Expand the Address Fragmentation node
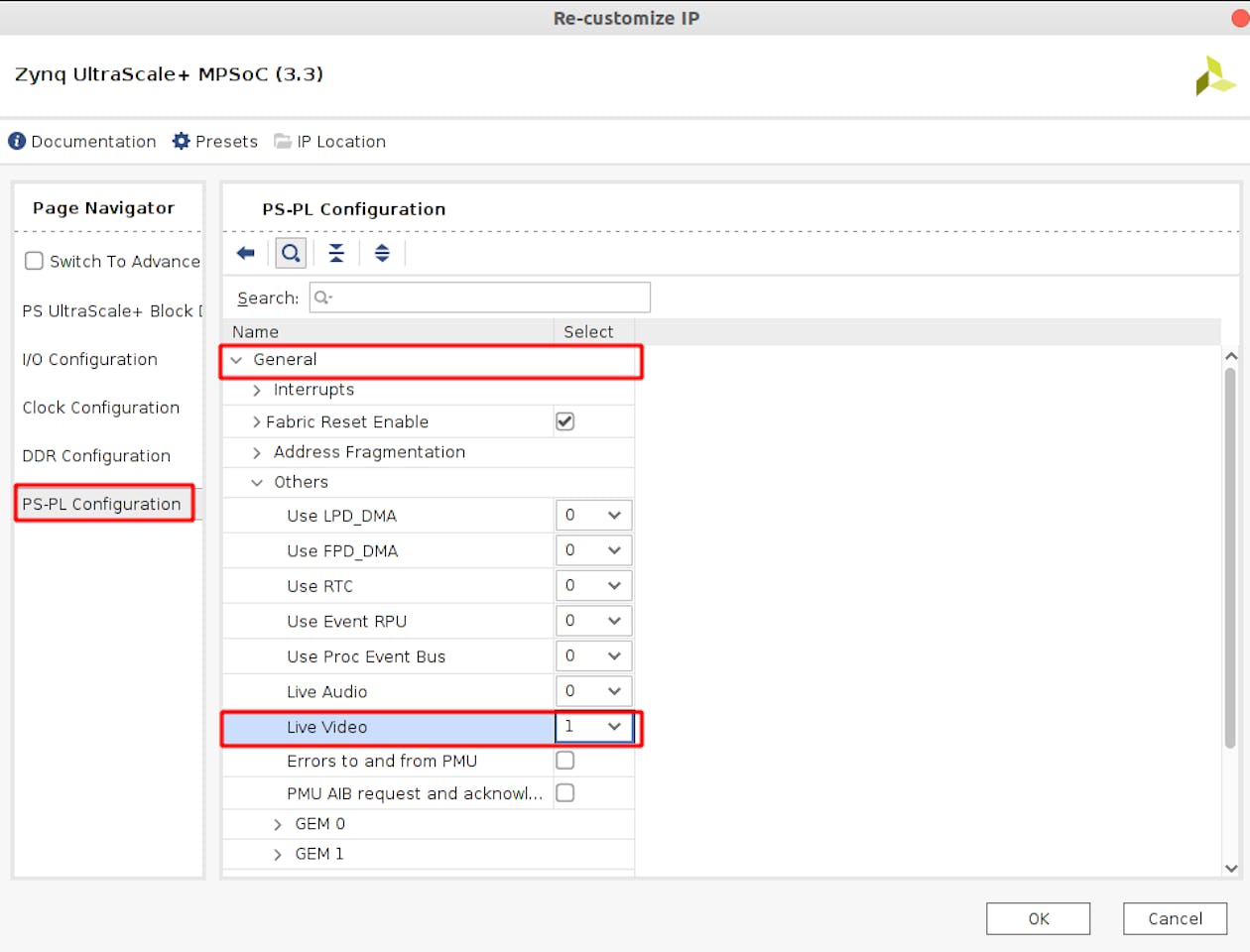 click(257, 453)
